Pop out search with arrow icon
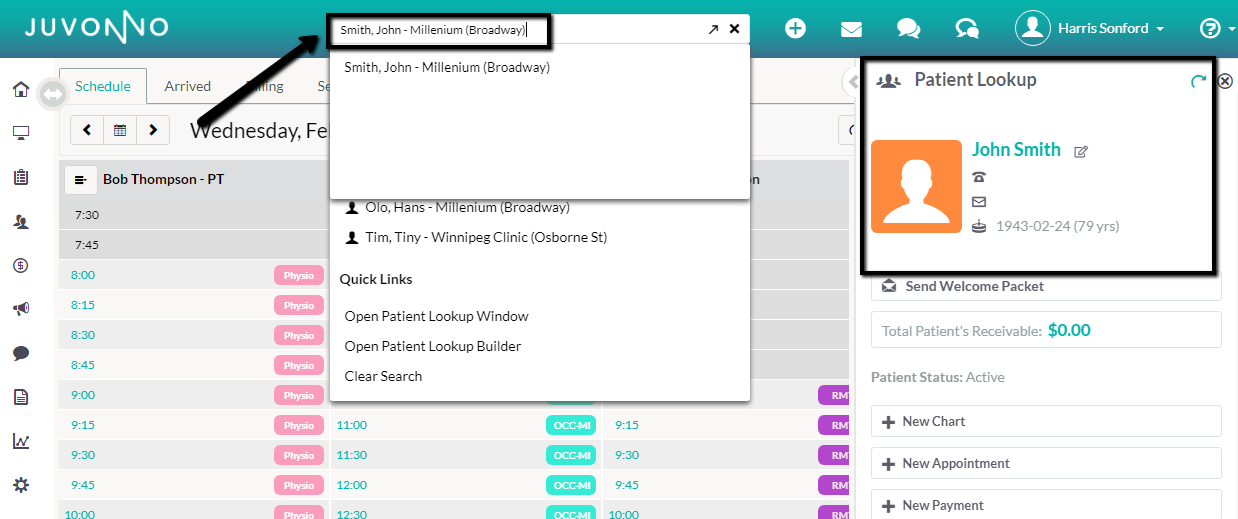The image size is (1238, 519). coord(713,29)
